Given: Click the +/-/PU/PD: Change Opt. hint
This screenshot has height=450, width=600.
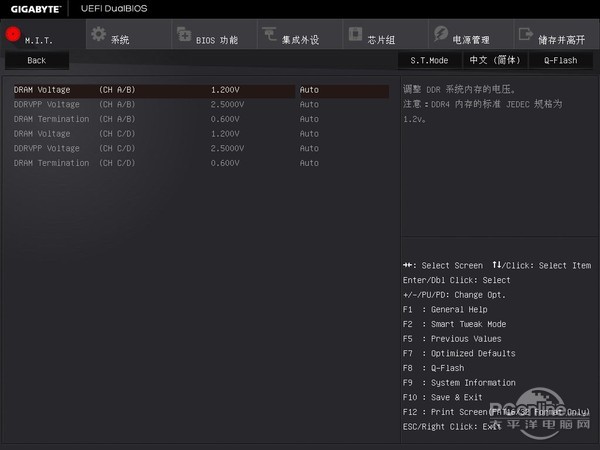Looking at the screenshot, I should point(454,295).
